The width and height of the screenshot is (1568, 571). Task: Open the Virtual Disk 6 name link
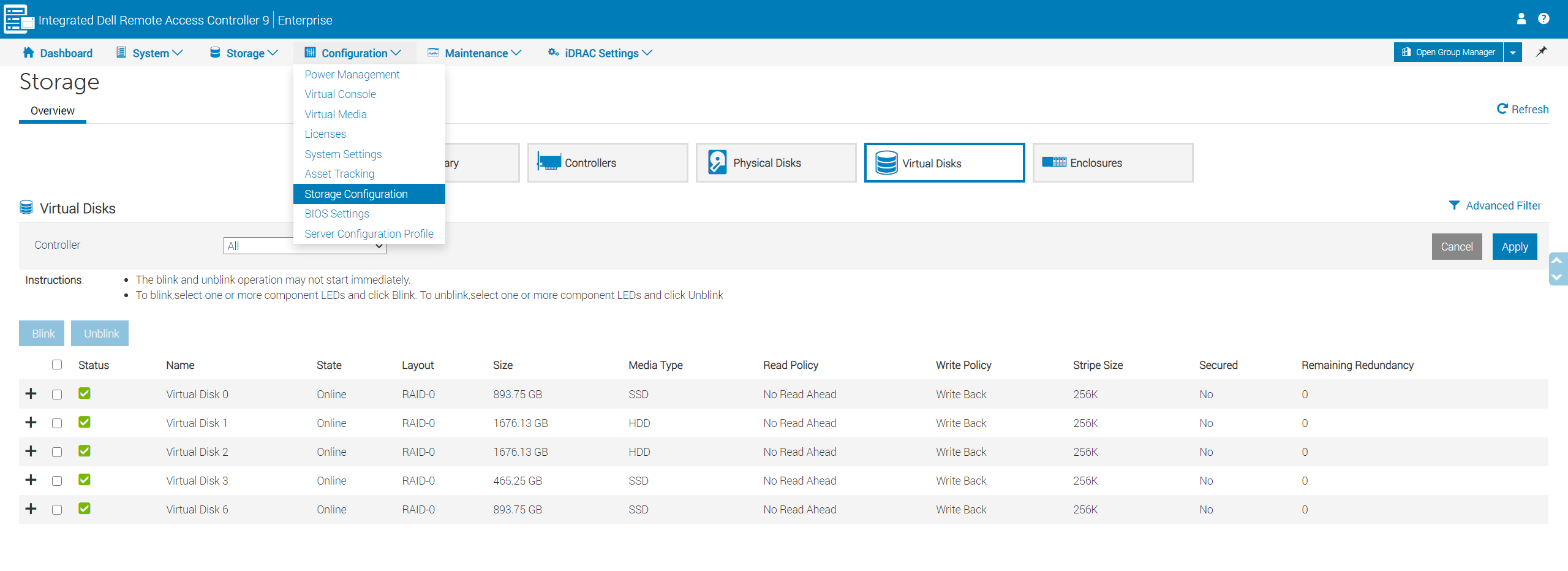[x=197, y=509]
